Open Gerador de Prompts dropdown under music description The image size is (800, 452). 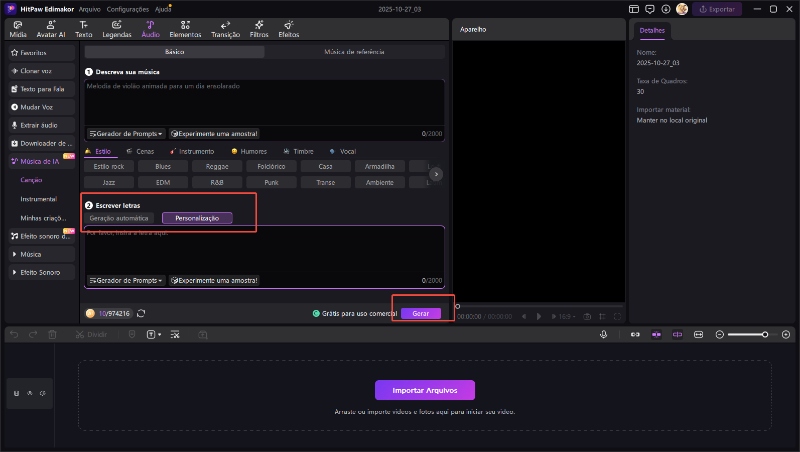126,133
